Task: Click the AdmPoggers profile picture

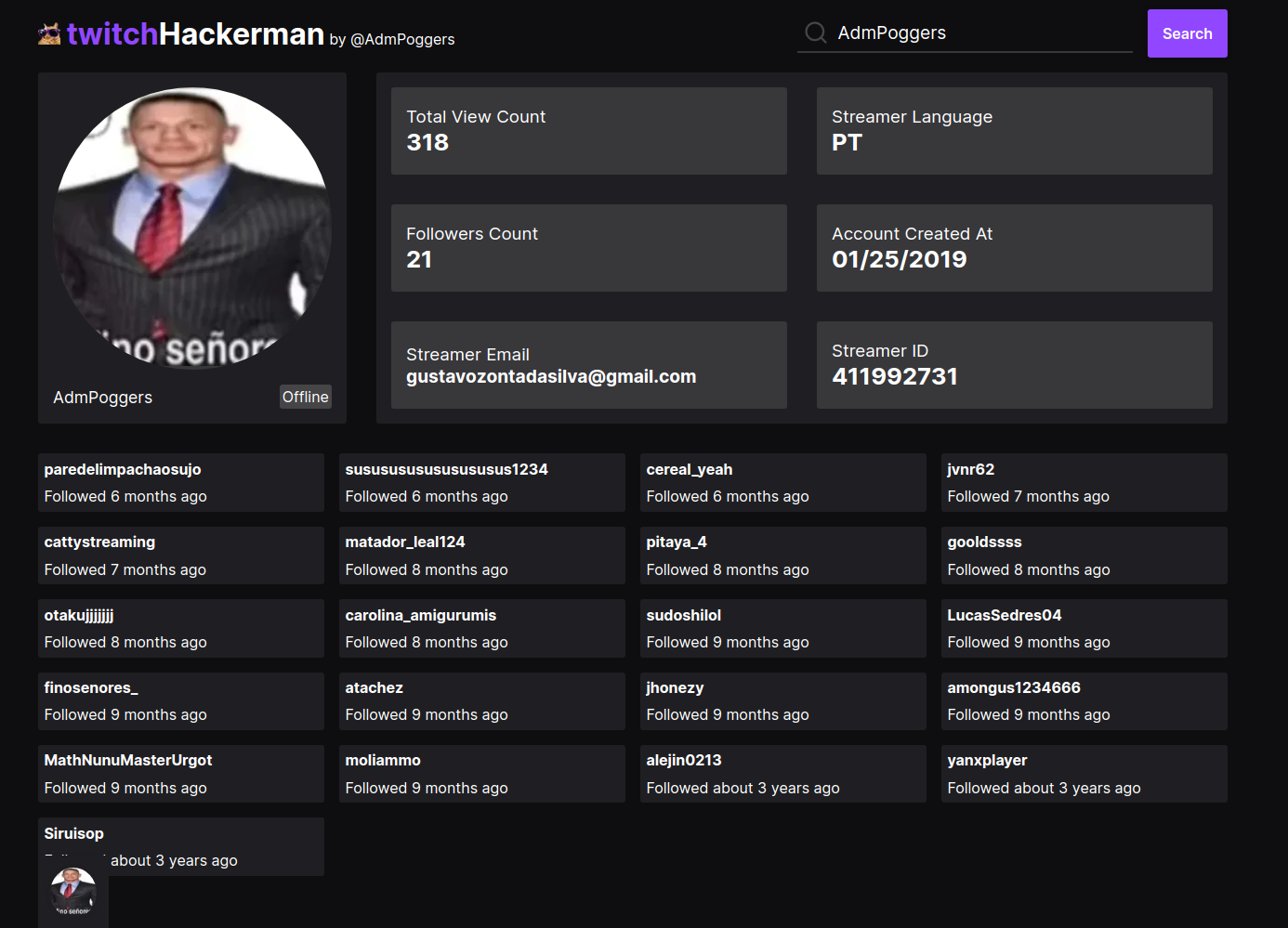Action: 191,226
